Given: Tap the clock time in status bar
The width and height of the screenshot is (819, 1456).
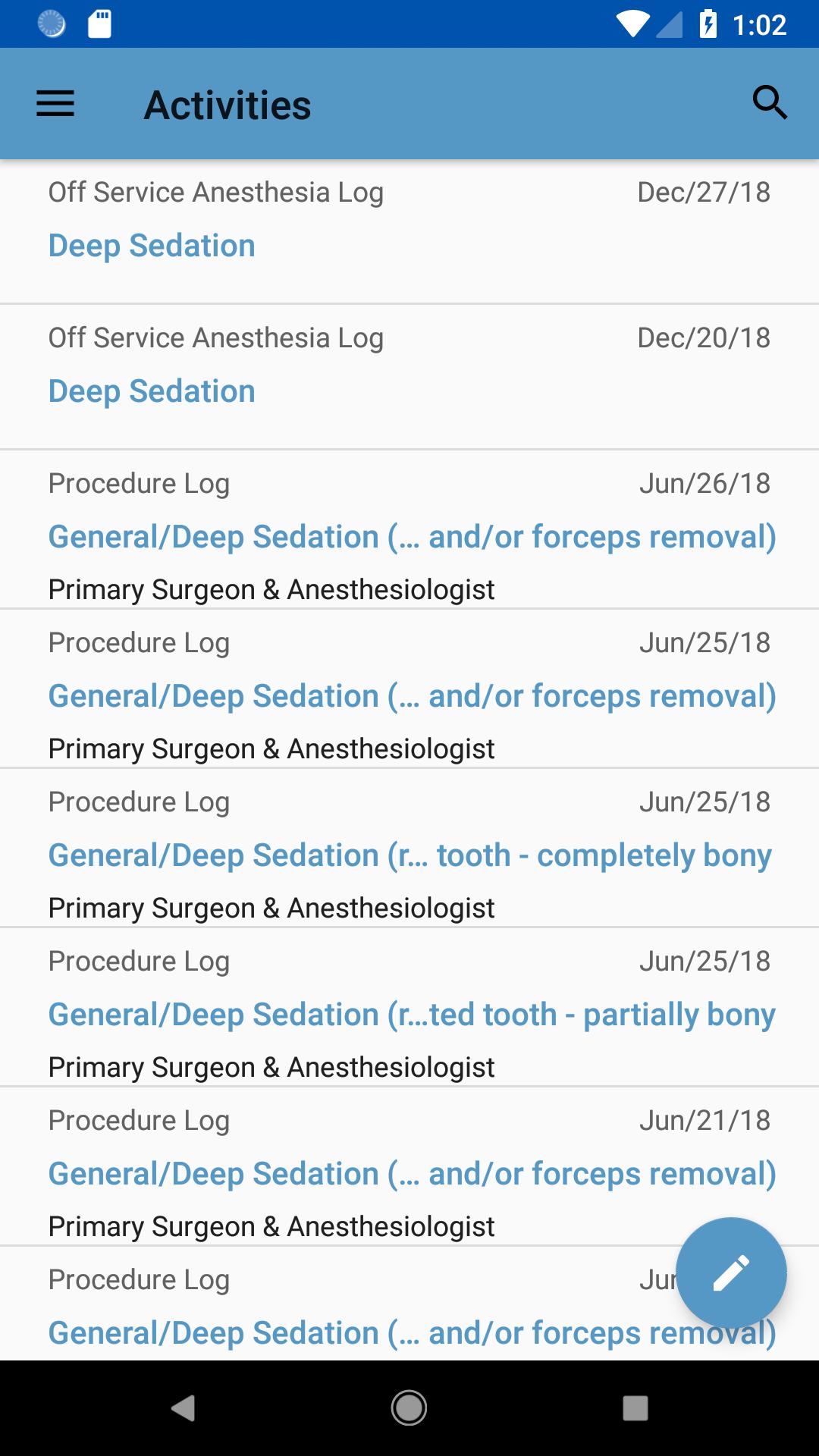Looking at the screenshot, I should tap(759, 25).
